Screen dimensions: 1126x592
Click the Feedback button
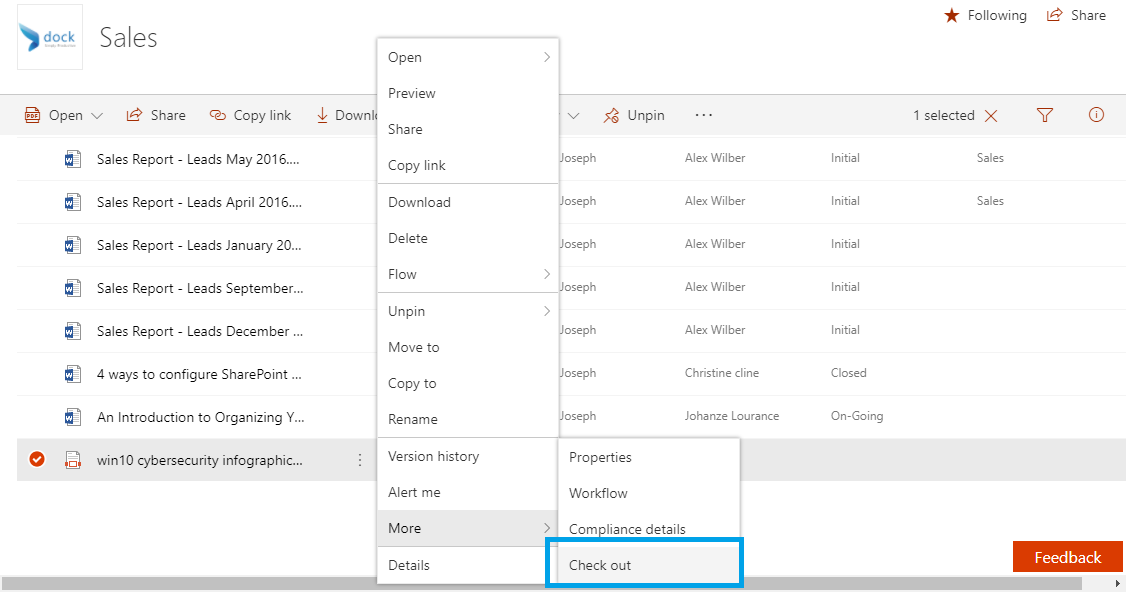point(1067,556)
